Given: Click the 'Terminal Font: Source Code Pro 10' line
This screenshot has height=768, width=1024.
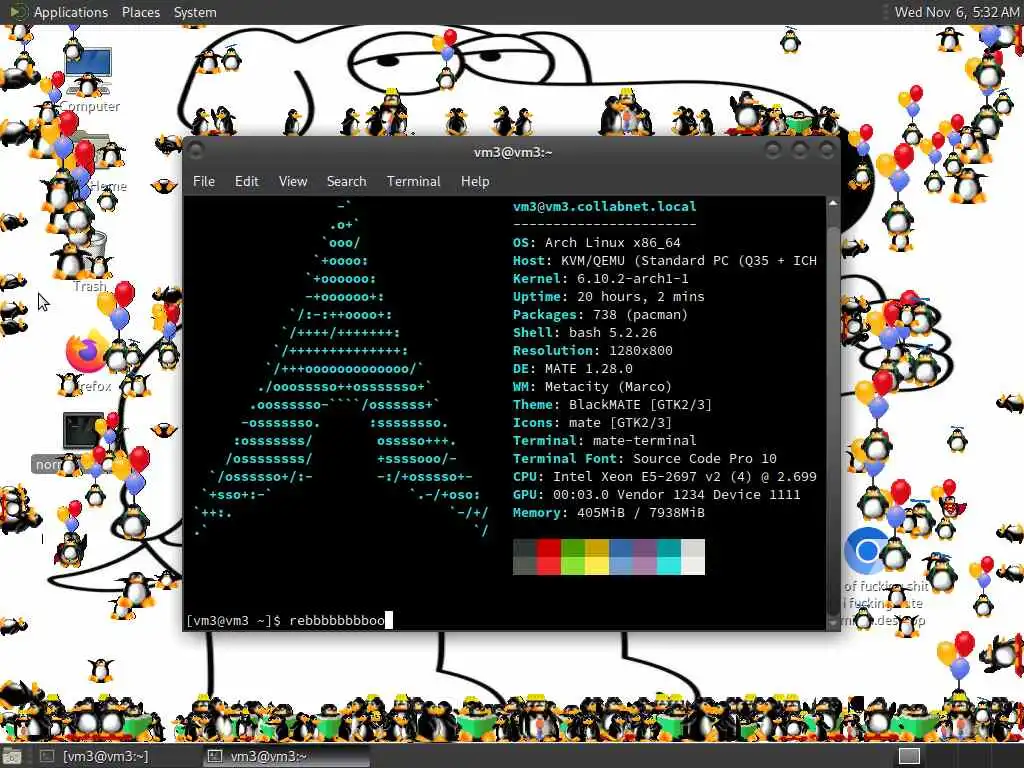Looking at the screenshot, I should [x=645, y=458].
